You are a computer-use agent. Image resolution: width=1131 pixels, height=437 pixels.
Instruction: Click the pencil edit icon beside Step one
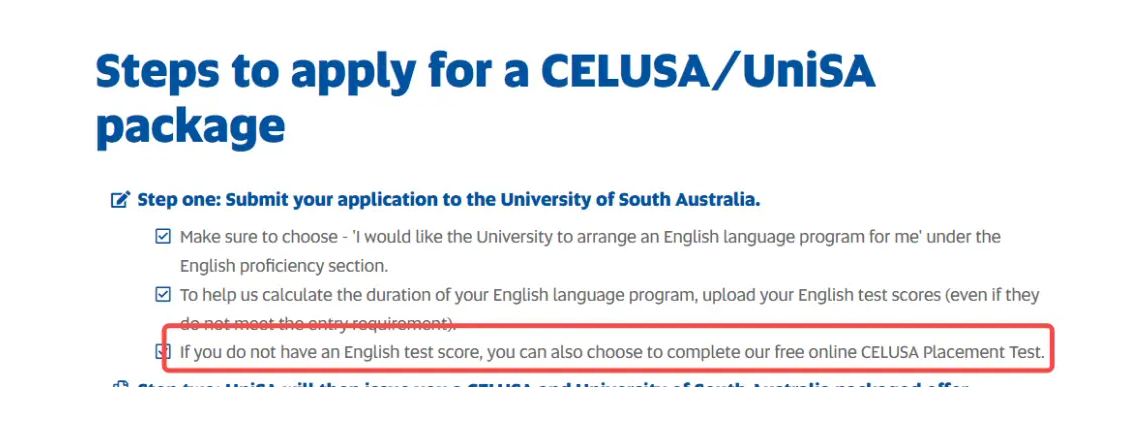120,200
